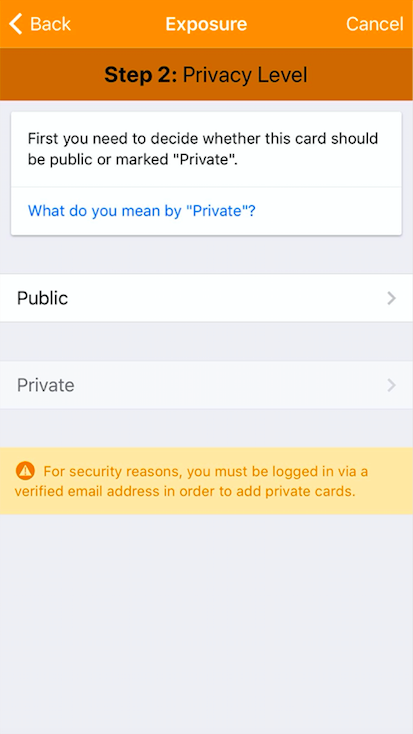
Task: Click gray gap between Public and Private rows
Action: (x=206, y=341)
